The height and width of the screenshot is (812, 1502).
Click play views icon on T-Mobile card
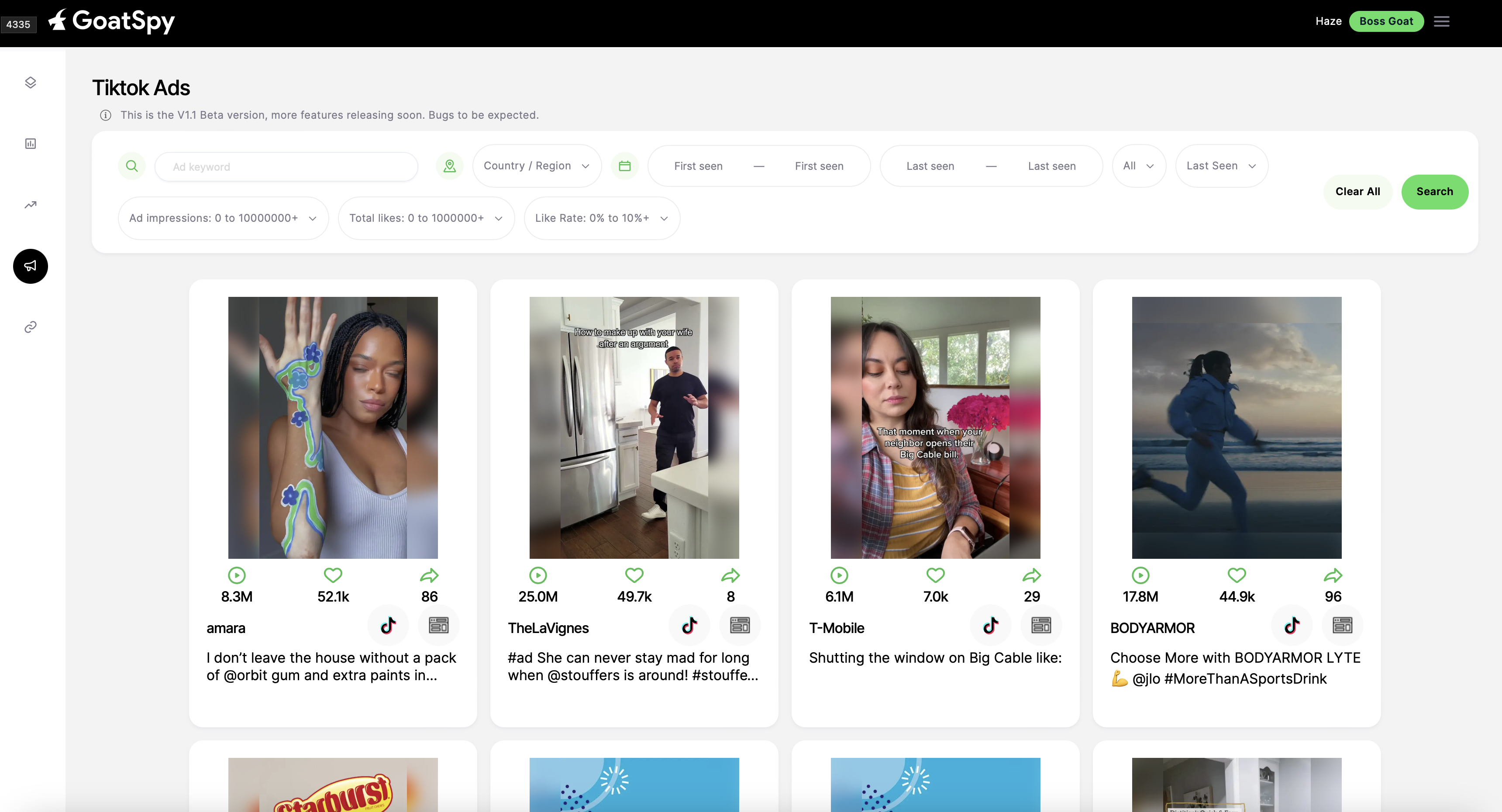pyautogui.click(x=839, y=575)
